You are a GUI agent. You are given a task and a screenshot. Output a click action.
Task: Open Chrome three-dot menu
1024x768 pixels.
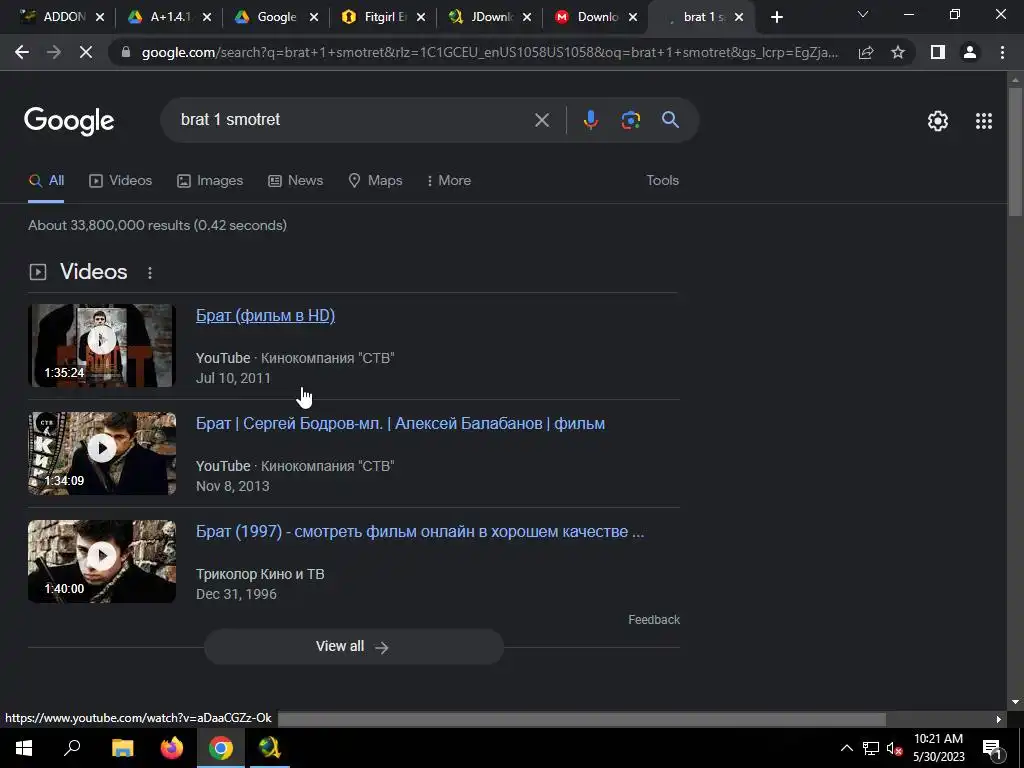pos(1002,52)
